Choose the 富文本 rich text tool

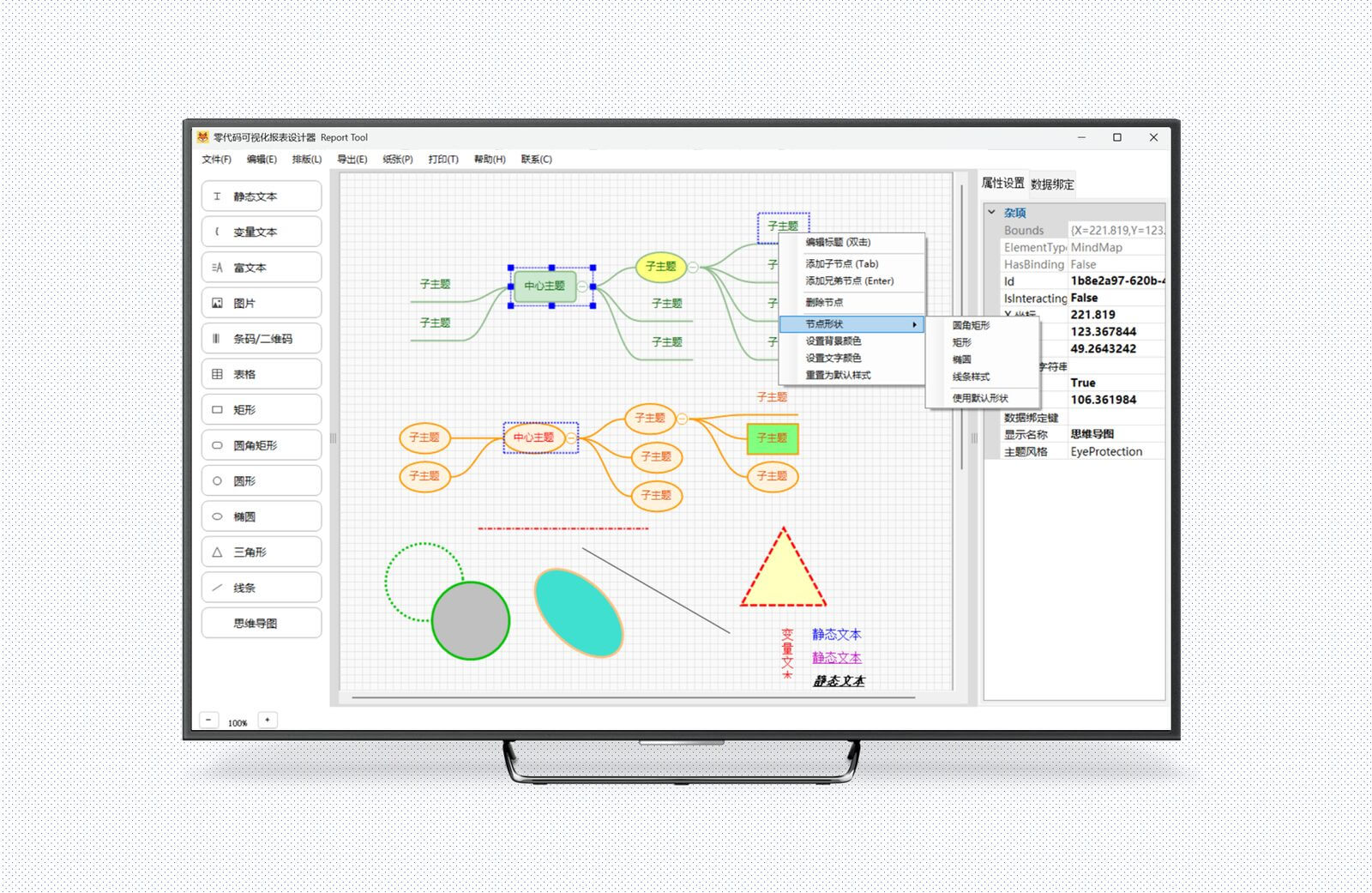click(x=261, y=268)
